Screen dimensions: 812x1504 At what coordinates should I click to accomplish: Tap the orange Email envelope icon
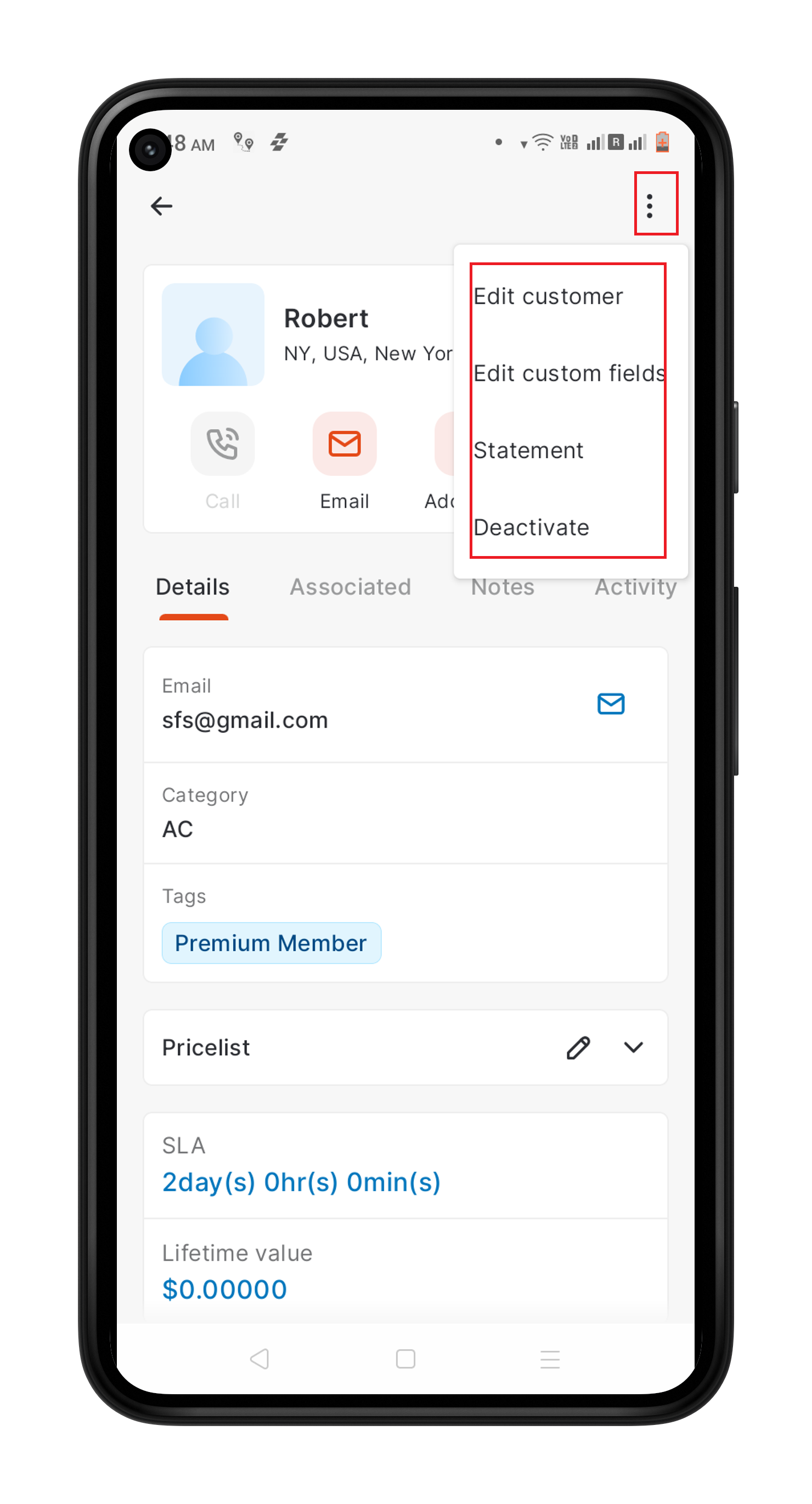pyautogui.click(x=345, y=444)
